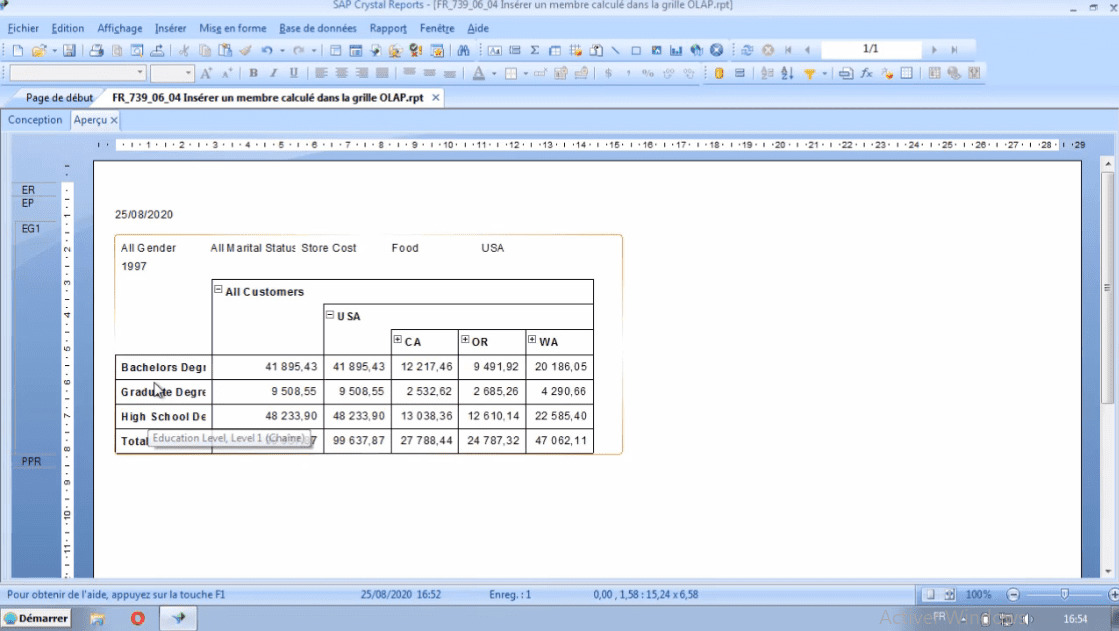Click the Insert Summary sigma icon
1119x631 pixels.
point(535,50)
